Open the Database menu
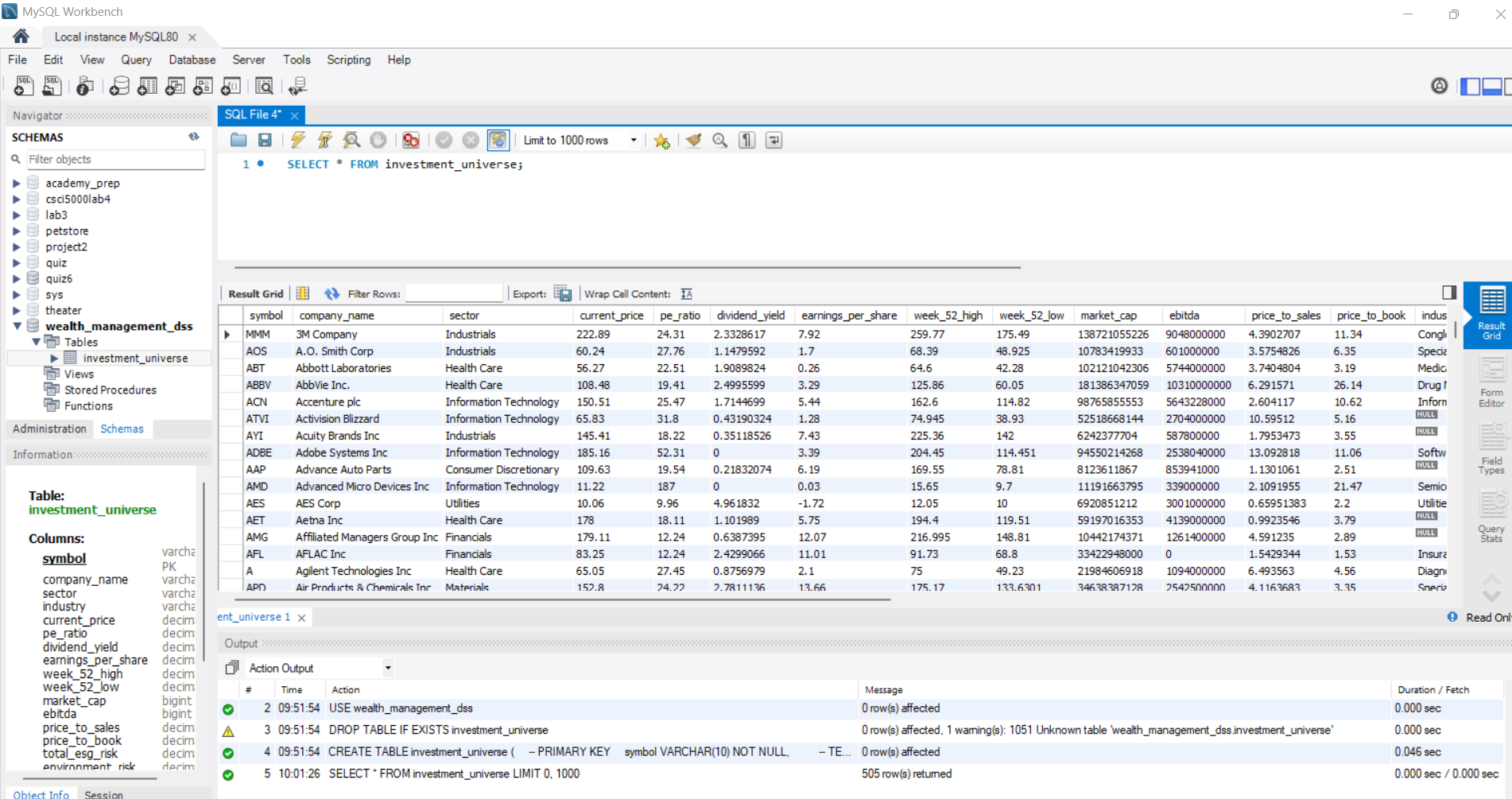The image size is (1512, 799). 192,60
